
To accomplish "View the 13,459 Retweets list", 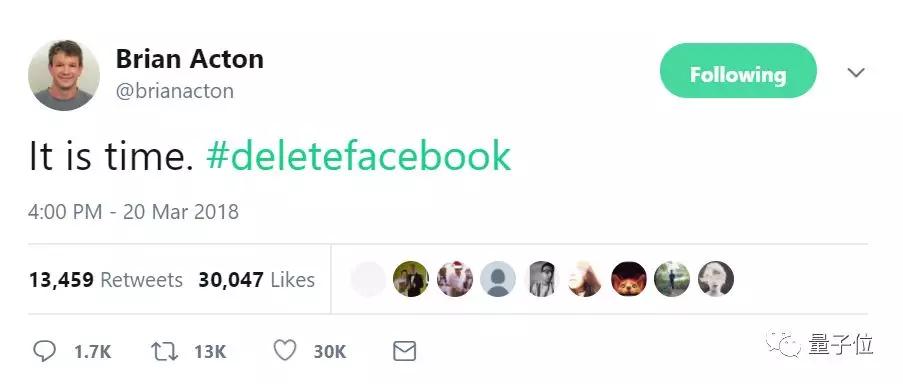I will point(105,280).
